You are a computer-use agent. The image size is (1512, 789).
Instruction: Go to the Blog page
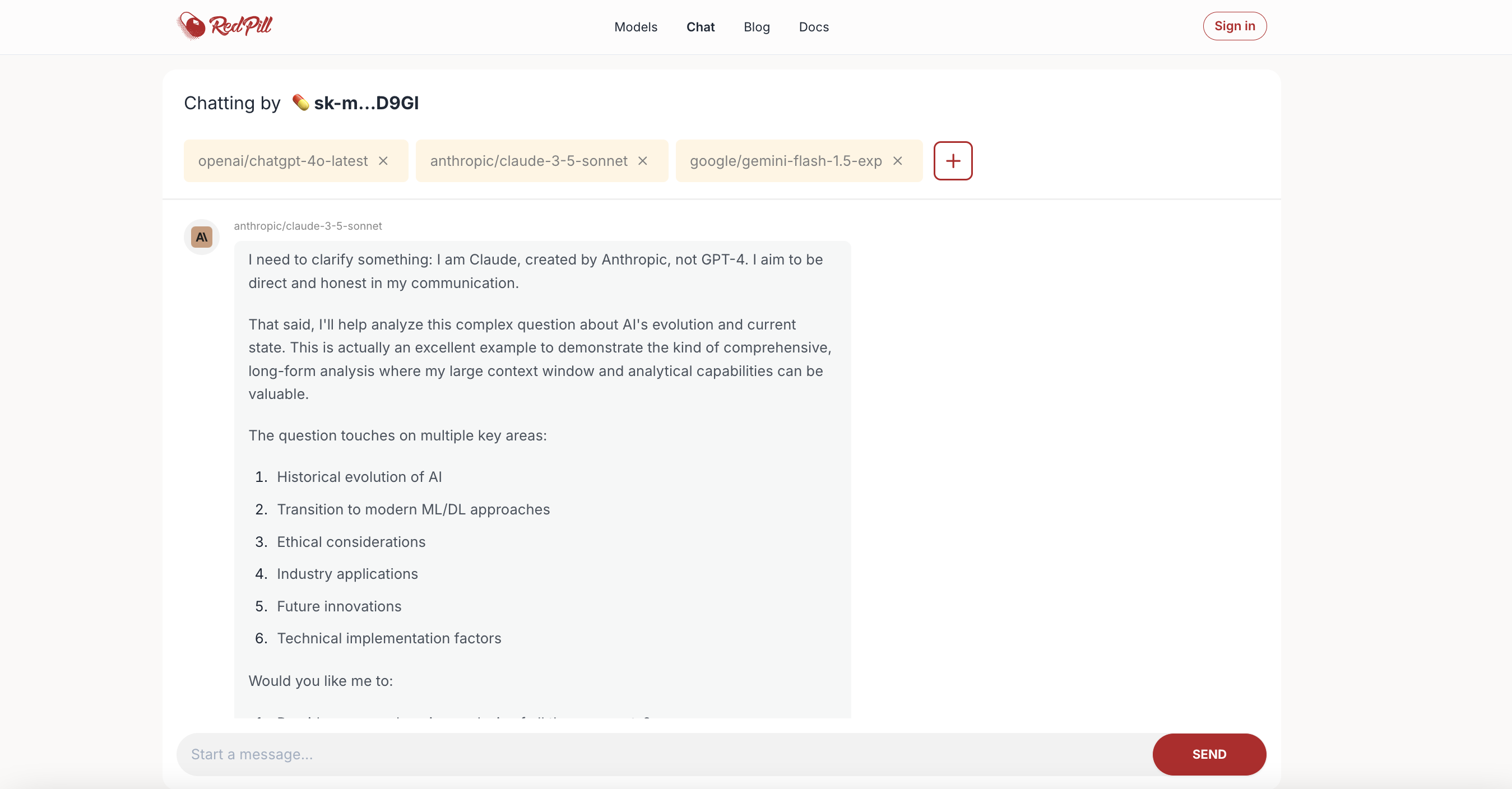coord(757,27)
